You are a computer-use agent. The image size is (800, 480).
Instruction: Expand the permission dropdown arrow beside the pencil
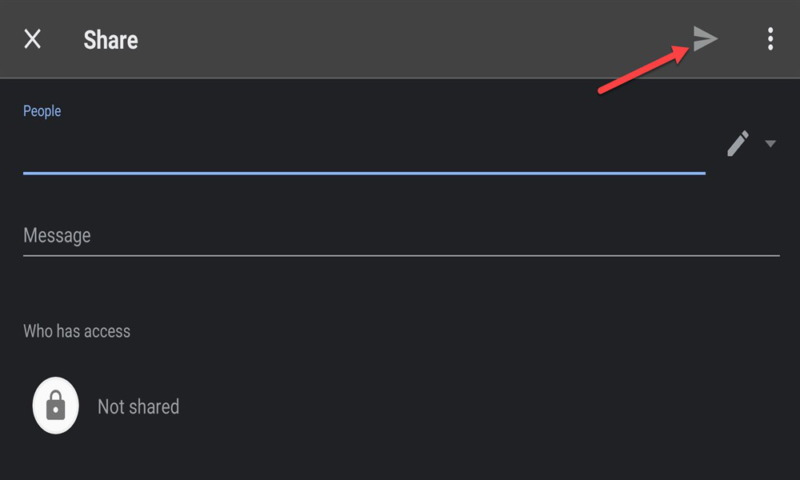pyautogui.click(x=770, y=144)
